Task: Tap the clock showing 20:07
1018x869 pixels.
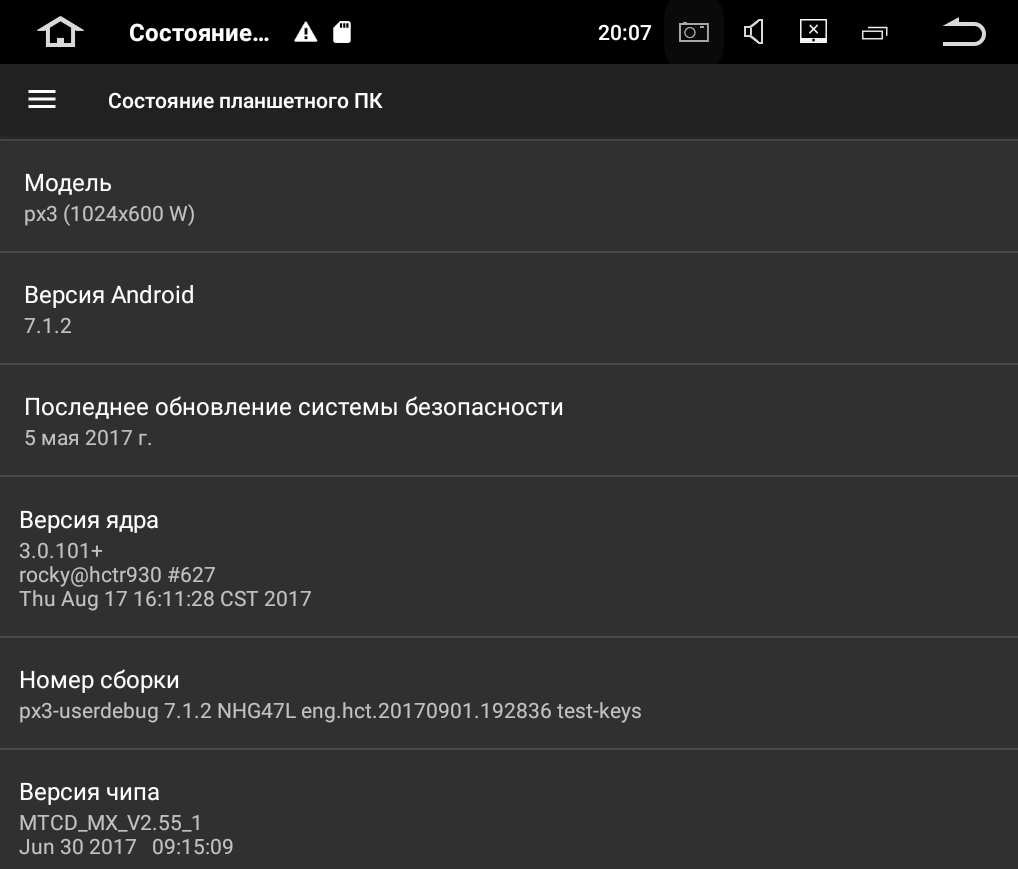Action: tap(624, 32)
